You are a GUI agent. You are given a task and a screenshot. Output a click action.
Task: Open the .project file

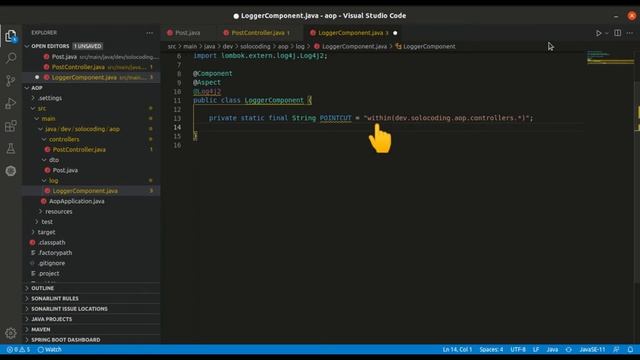91,273
